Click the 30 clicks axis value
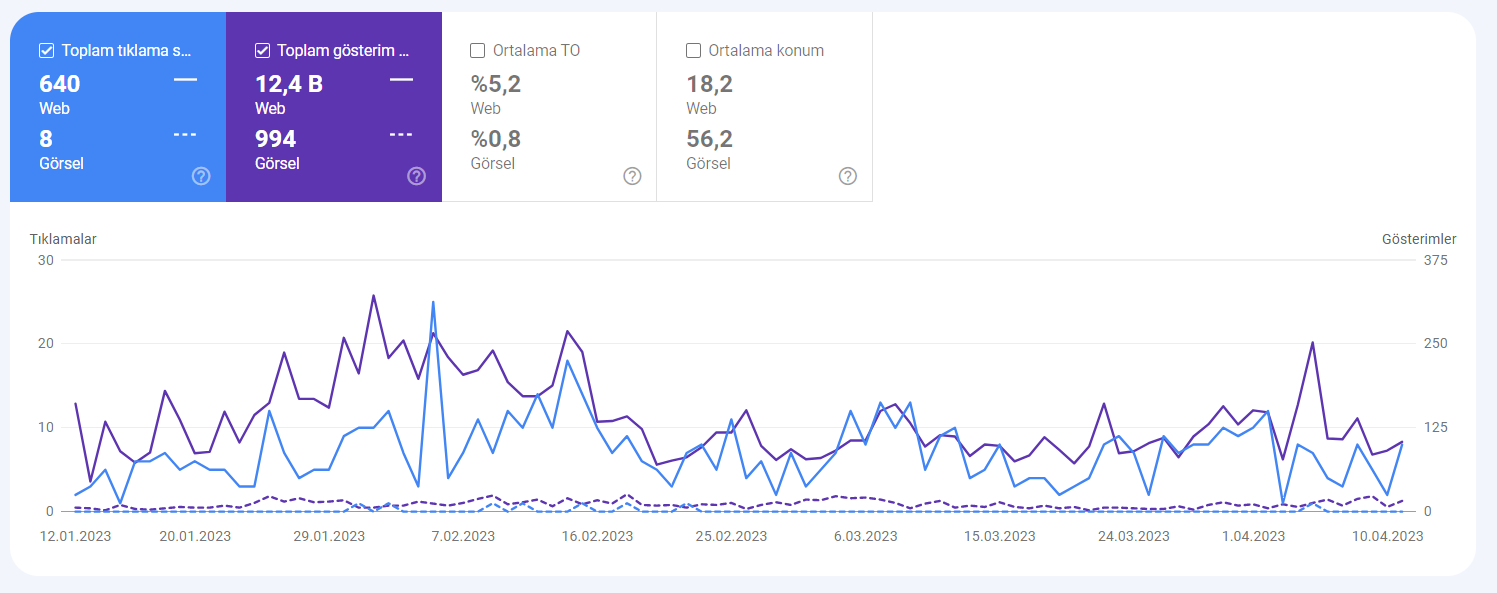Image resolution: width=1497 pixels, height=593 pixels. click(46, 260)
